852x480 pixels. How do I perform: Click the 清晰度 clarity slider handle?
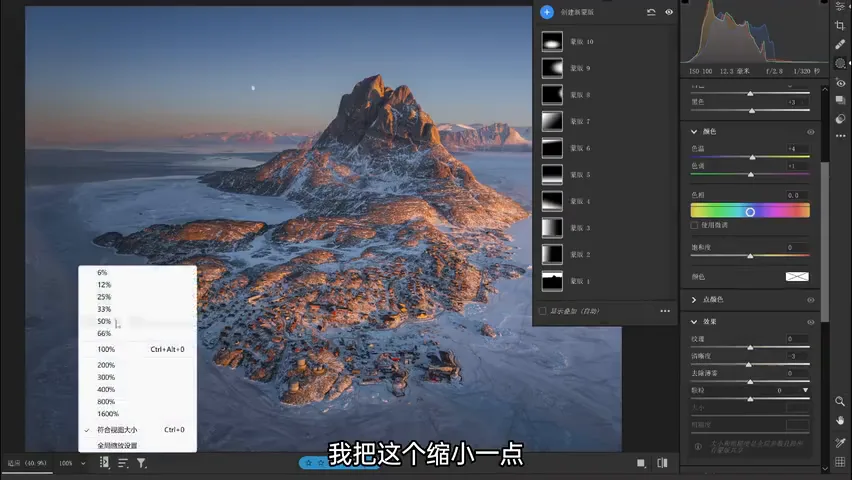749,364
